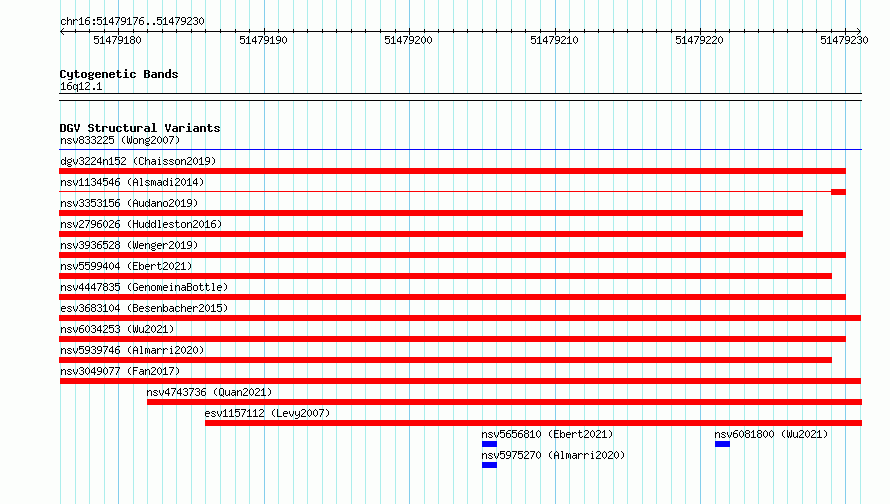The image size is (890, 504).
Task: Select the nsv6081800 (Wu2021) label
Action: click(771, 434)
